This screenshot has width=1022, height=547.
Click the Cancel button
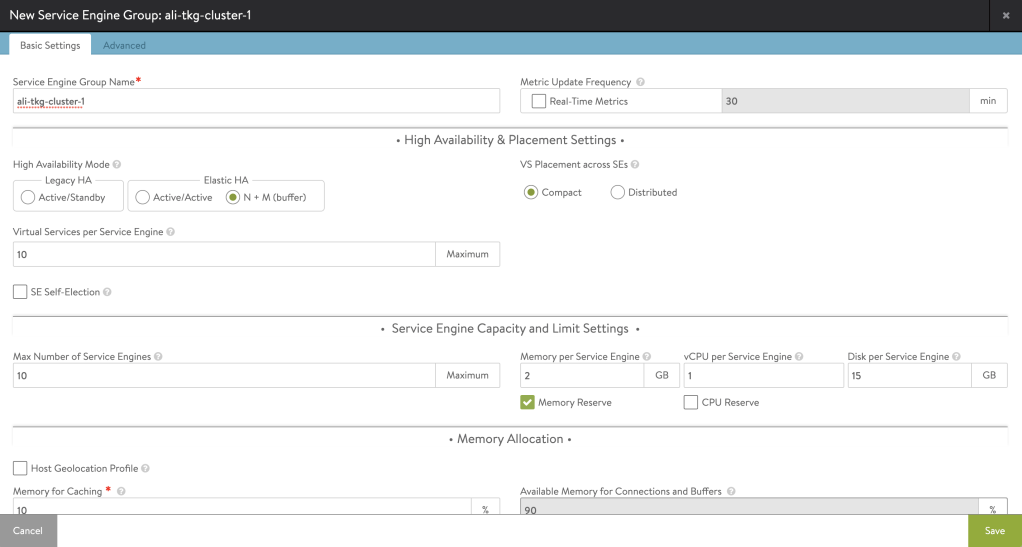pos(28,531)
